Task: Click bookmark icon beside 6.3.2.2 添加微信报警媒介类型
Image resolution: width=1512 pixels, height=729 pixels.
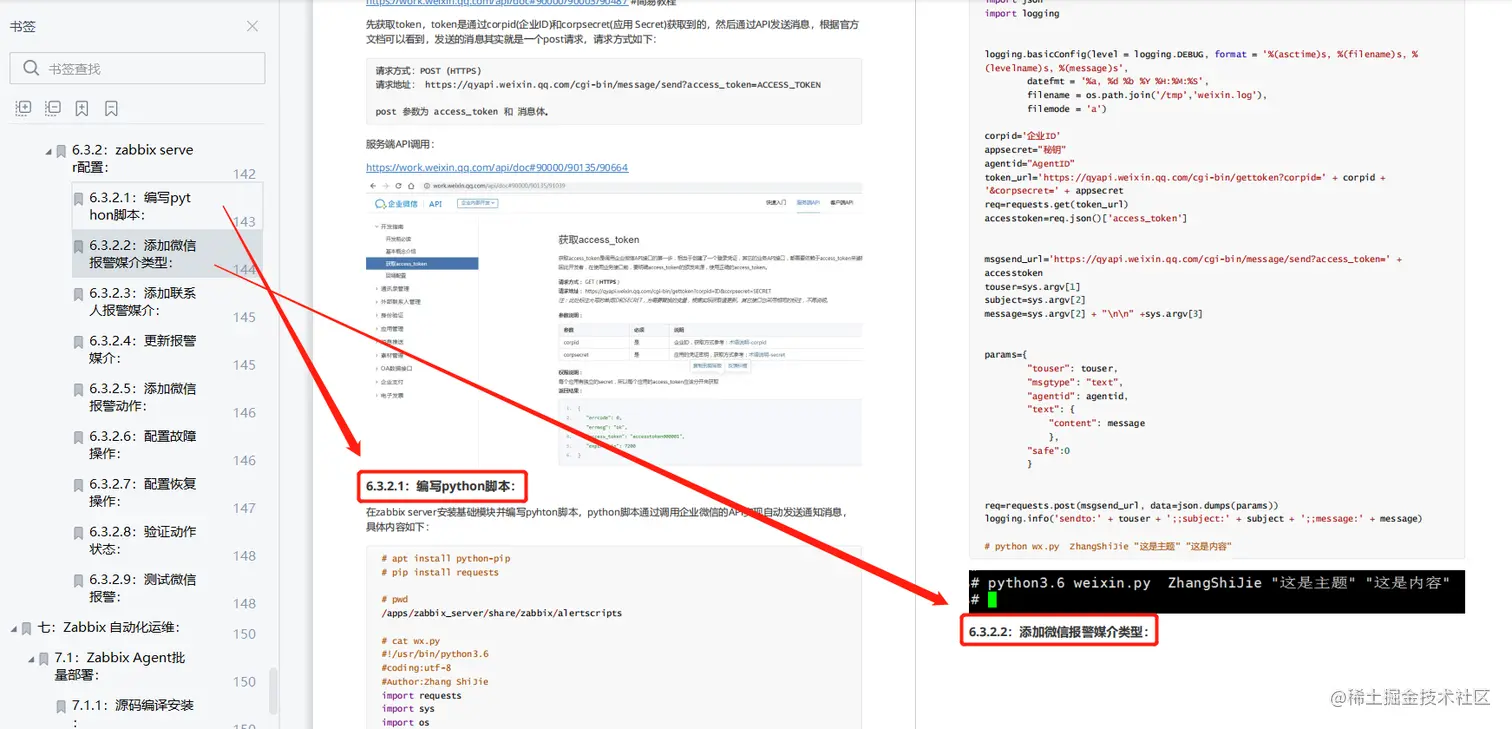Action: pyautogui.click(x=78, y=246)
